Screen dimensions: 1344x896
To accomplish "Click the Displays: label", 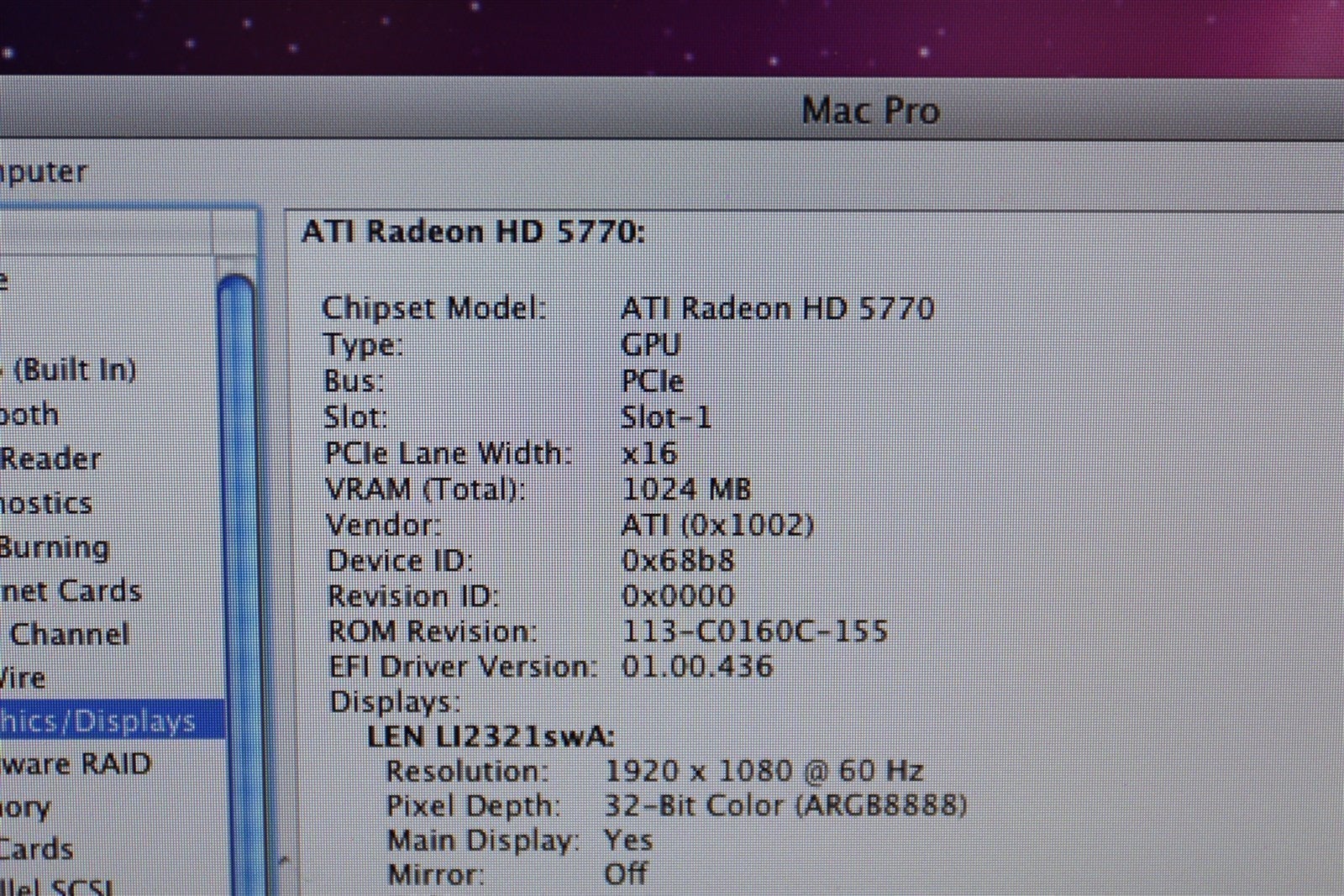I will pos(395,701).
